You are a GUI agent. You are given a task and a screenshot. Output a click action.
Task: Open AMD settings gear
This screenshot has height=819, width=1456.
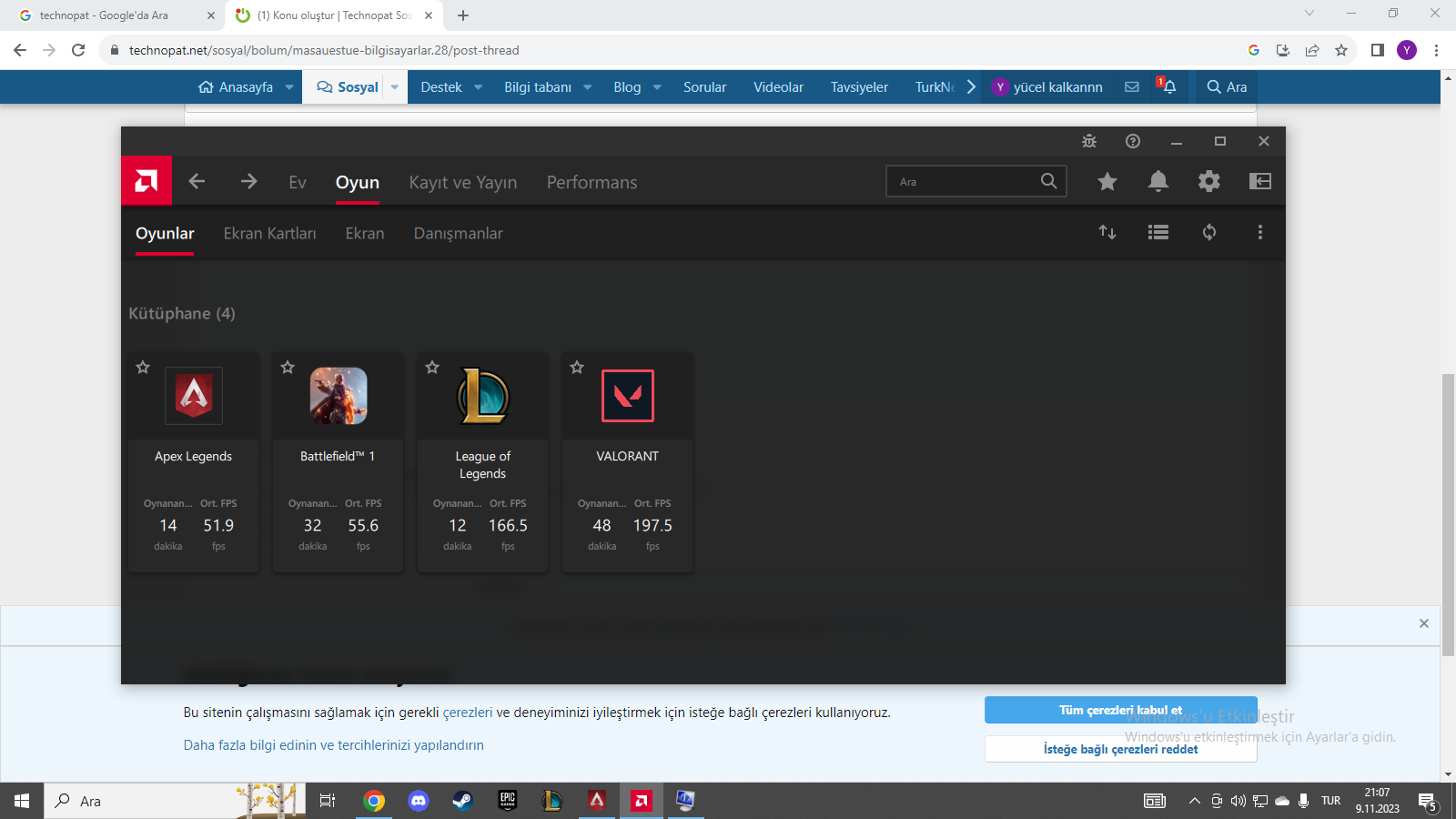point(1209,181)
